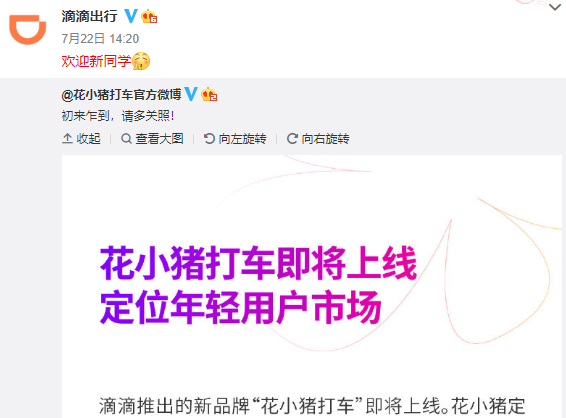Open the post timestamp 7月22日 14:20
566x418 pixels.
point(100,39)
